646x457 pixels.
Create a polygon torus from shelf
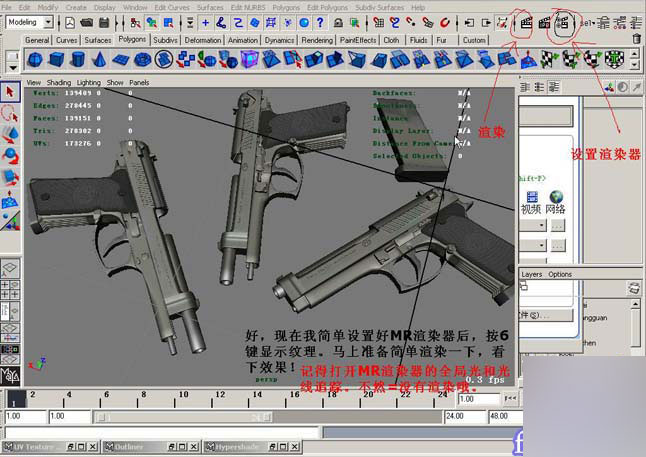click(x=143, y=60)
